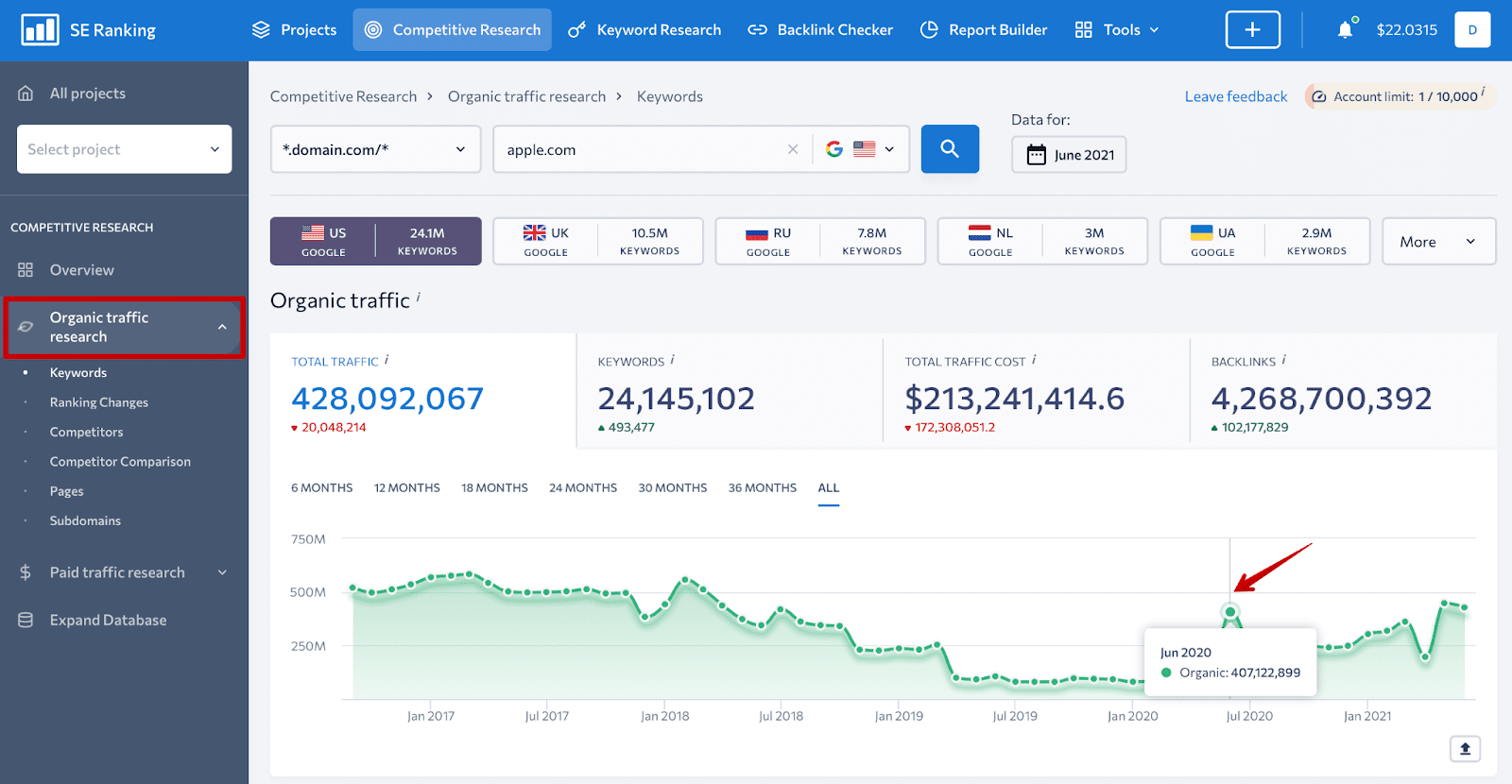
Task: Open the Keyword Research menu
Action: point(644,30)
